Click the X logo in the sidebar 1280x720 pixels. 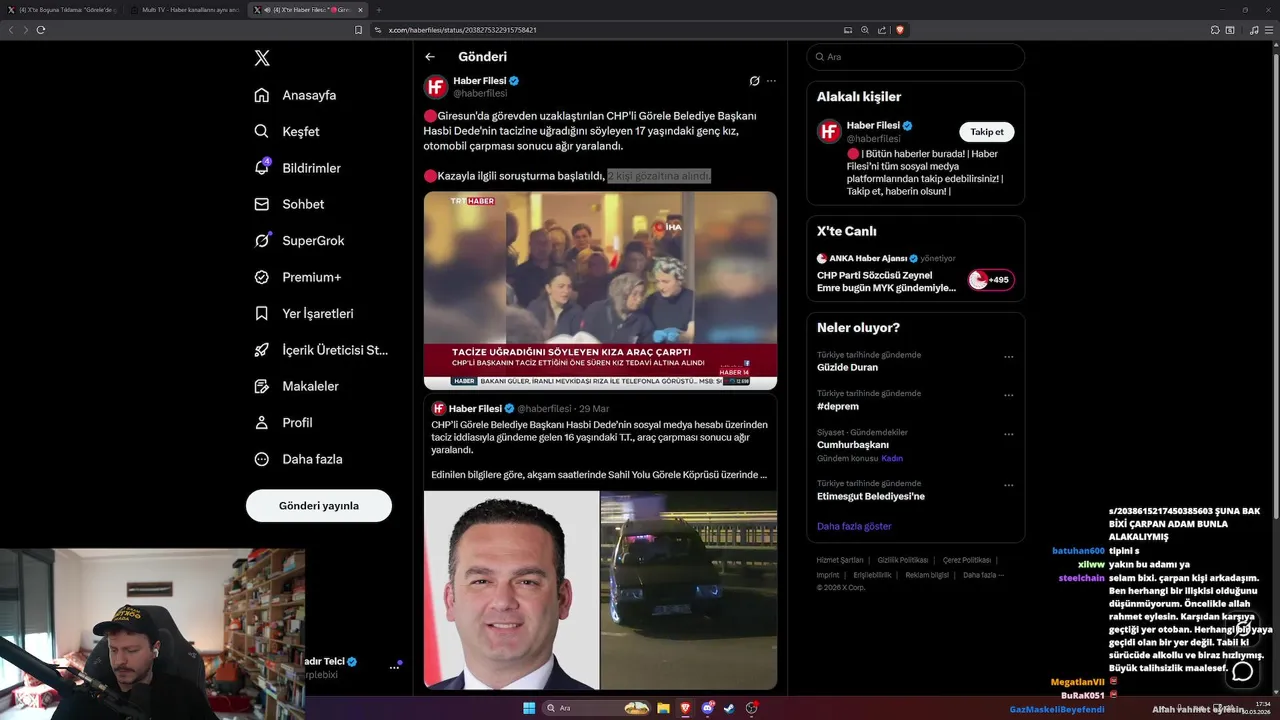[262, 58]
